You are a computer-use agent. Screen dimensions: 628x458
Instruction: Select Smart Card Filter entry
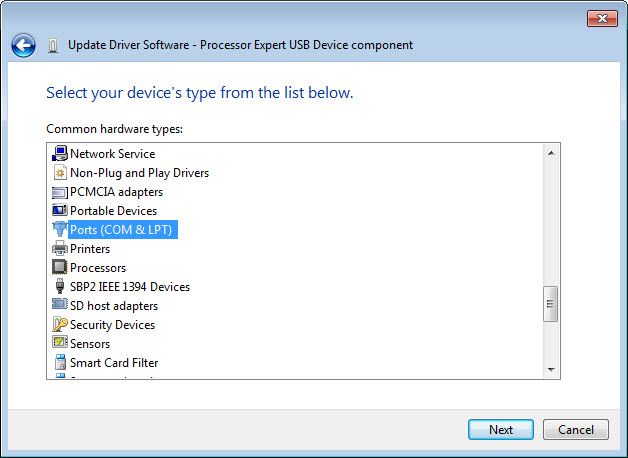pos(114,362)
